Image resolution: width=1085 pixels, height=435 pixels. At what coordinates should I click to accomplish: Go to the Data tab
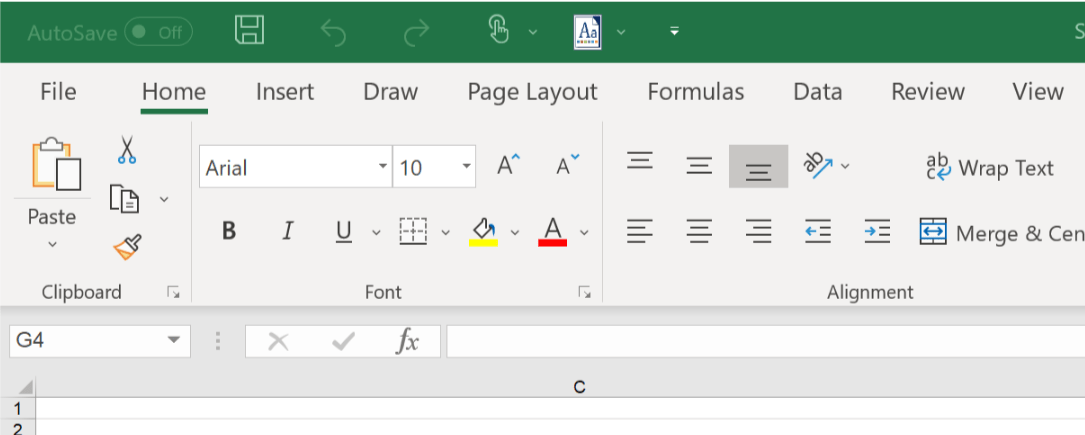817,92
